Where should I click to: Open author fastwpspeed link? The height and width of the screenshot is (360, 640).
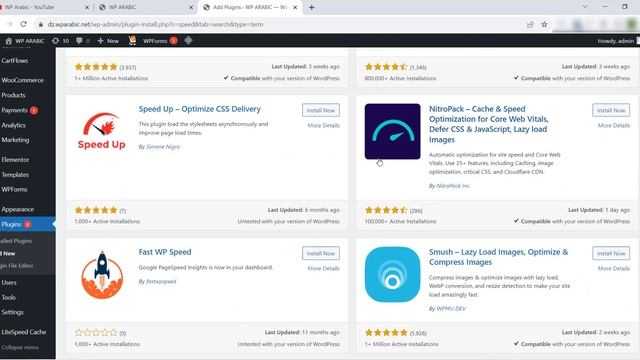coord(161,282)
